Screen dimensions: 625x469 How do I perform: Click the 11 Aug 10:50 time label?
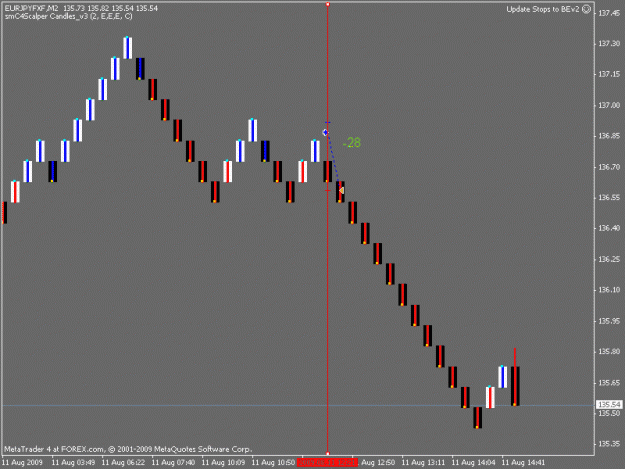273,463
